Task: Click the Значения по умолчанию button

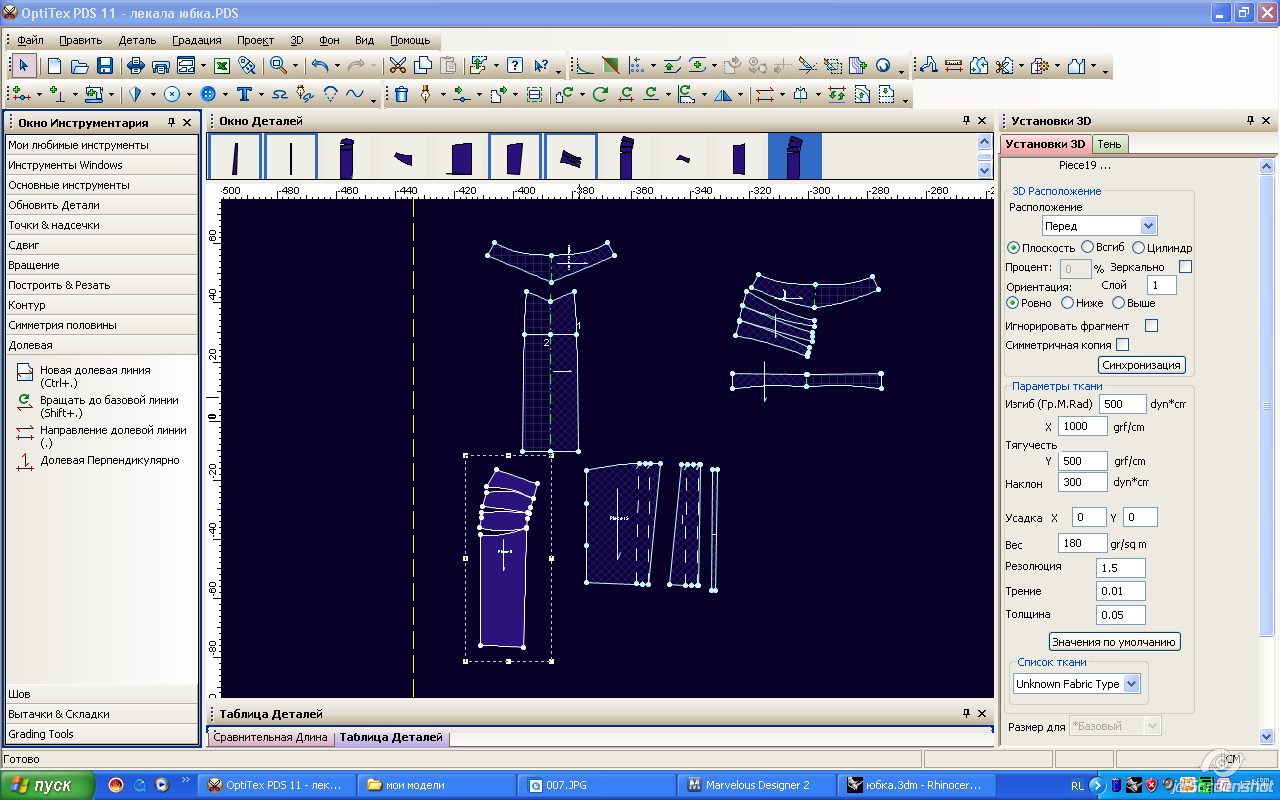Action: pyautogui.click(x=1114, y=641)
